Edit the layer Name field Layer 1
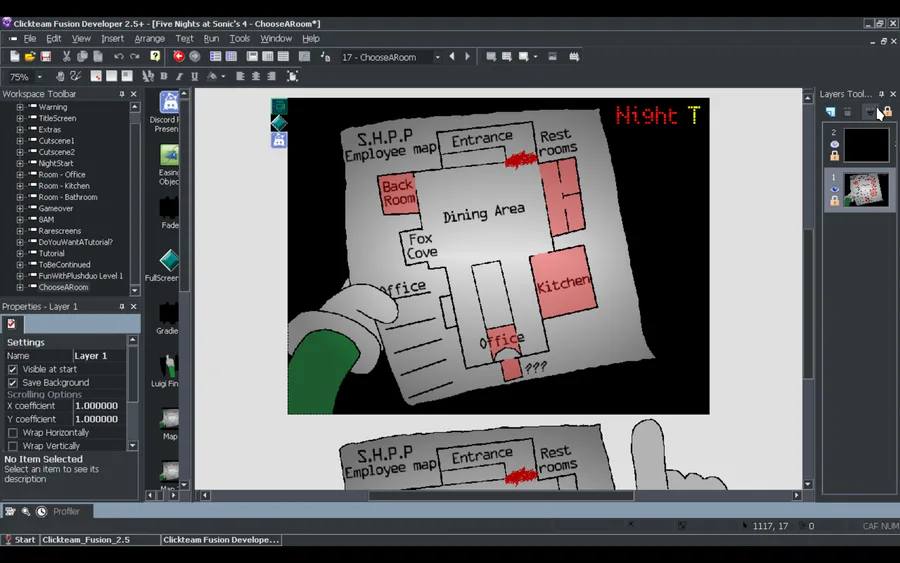Viewport: 900px width, 563px height. point(99,356)
